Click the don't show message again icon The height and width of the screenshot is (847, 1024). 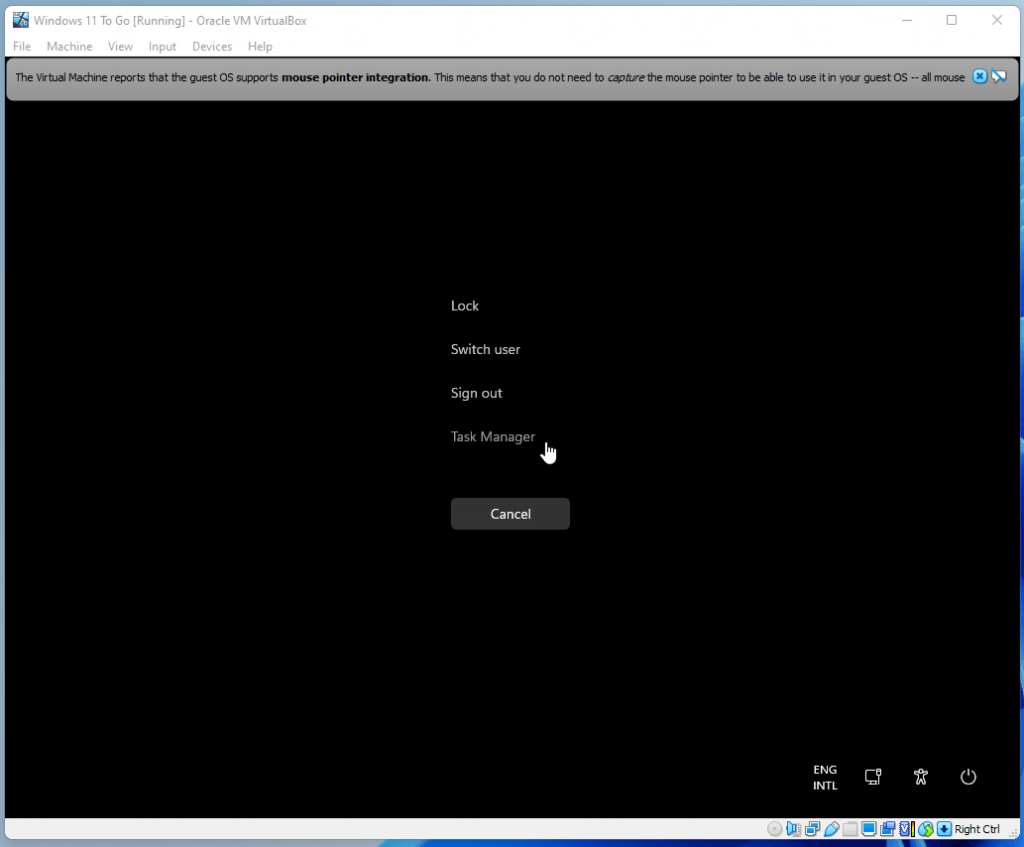[x=998, y=77]
